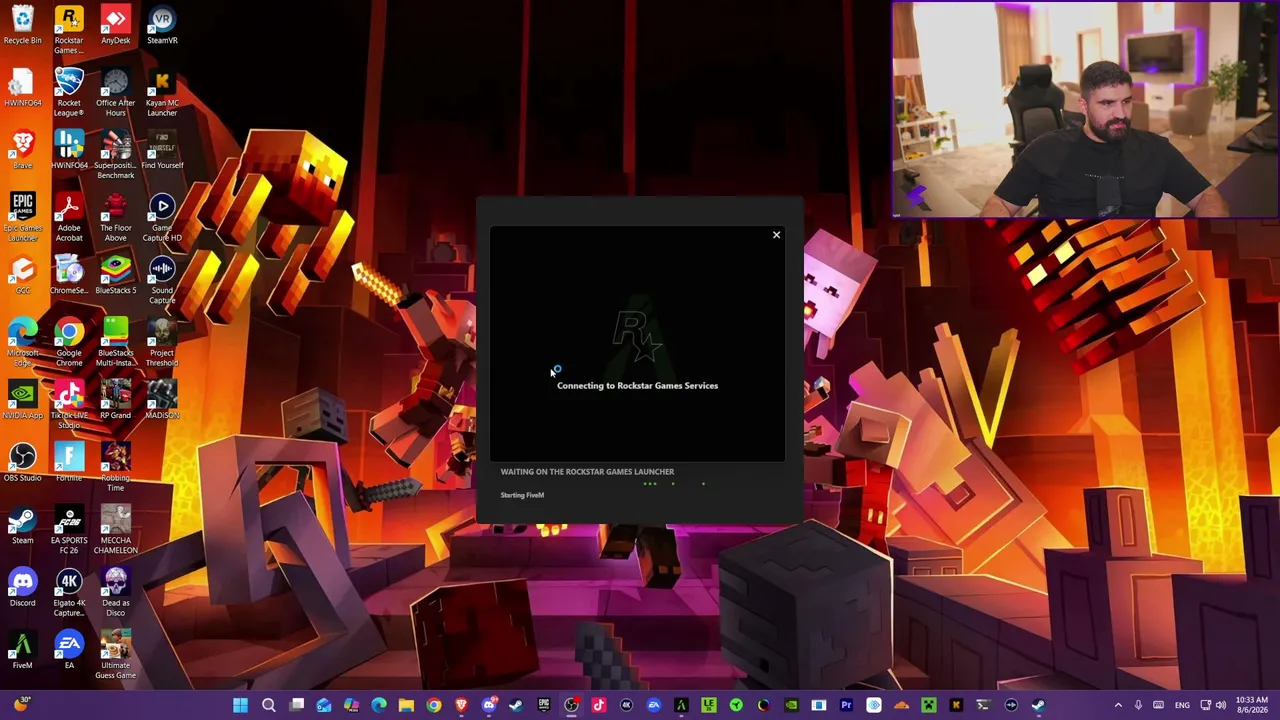1280x720 pixels.
Task: Open the Fortnite desktop shortcut
Action: coord(69,463)
